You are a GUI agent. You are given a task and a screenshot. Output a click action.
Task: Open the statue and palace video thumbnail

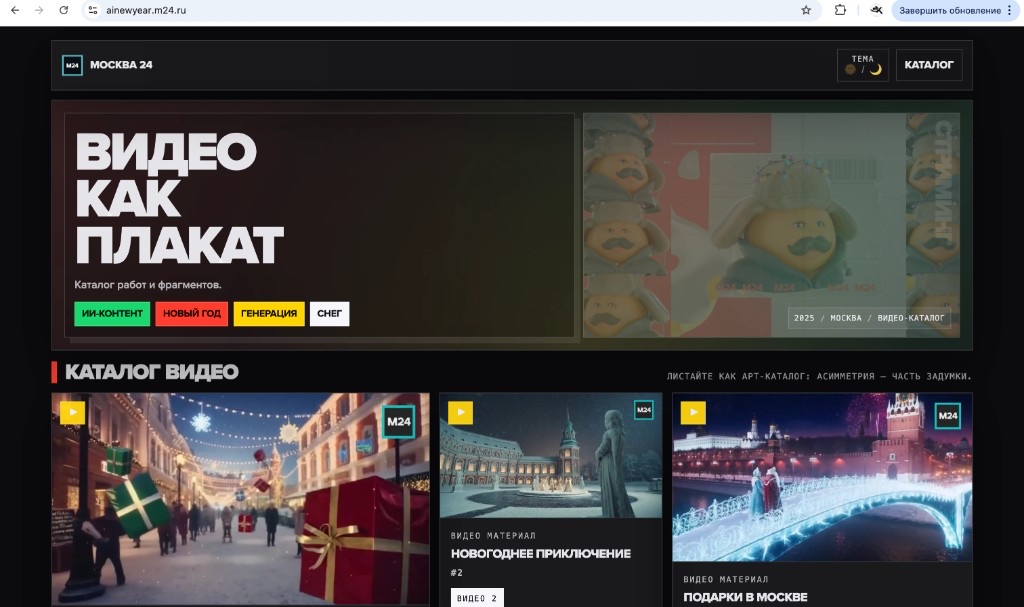[551, 455]
